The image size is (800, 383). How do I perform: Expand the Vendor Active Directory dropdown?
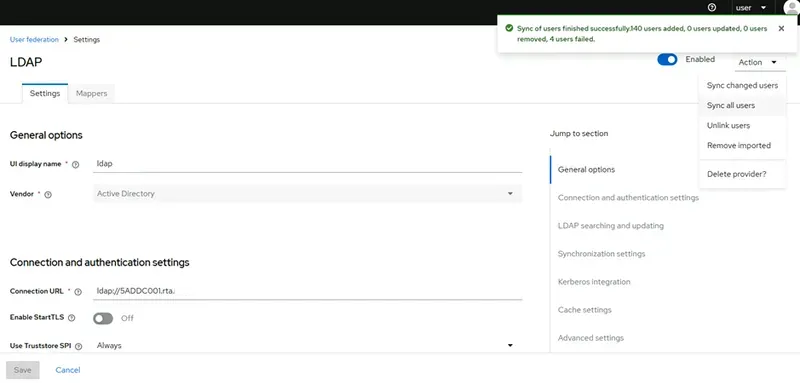[308, 194]
